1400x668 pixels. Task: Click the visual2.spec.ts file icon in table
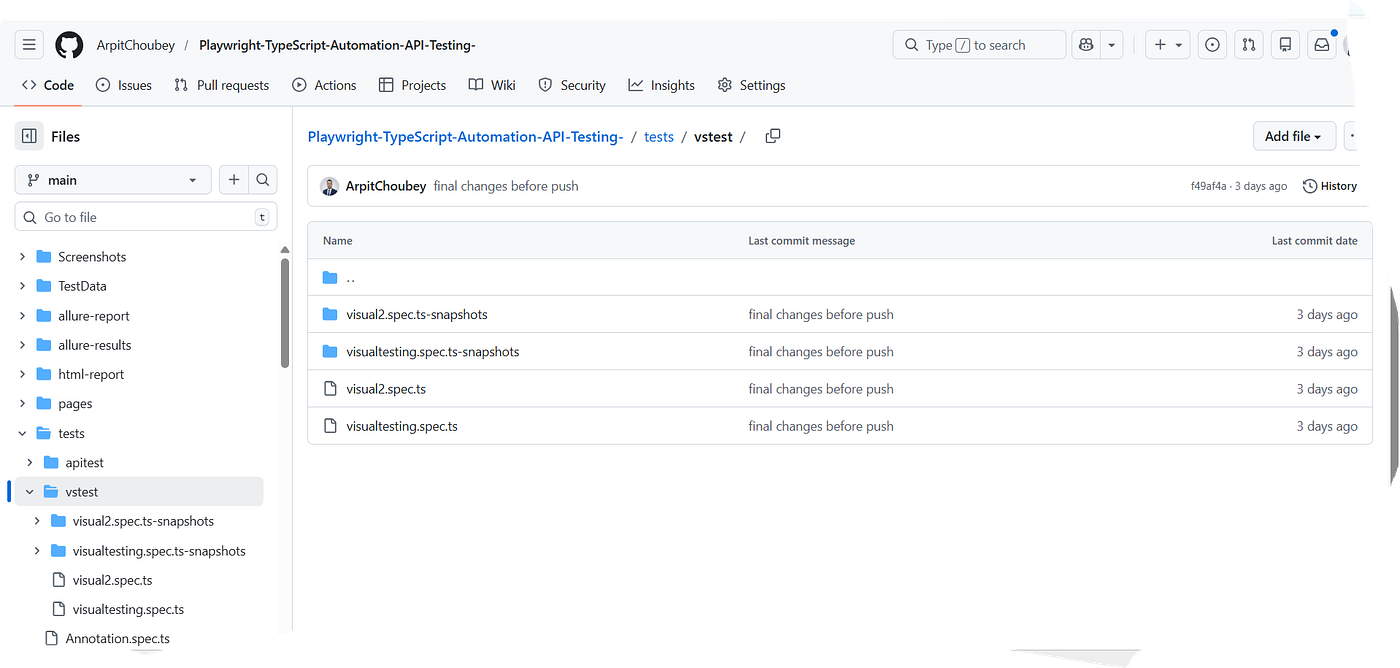click(331, 389)
